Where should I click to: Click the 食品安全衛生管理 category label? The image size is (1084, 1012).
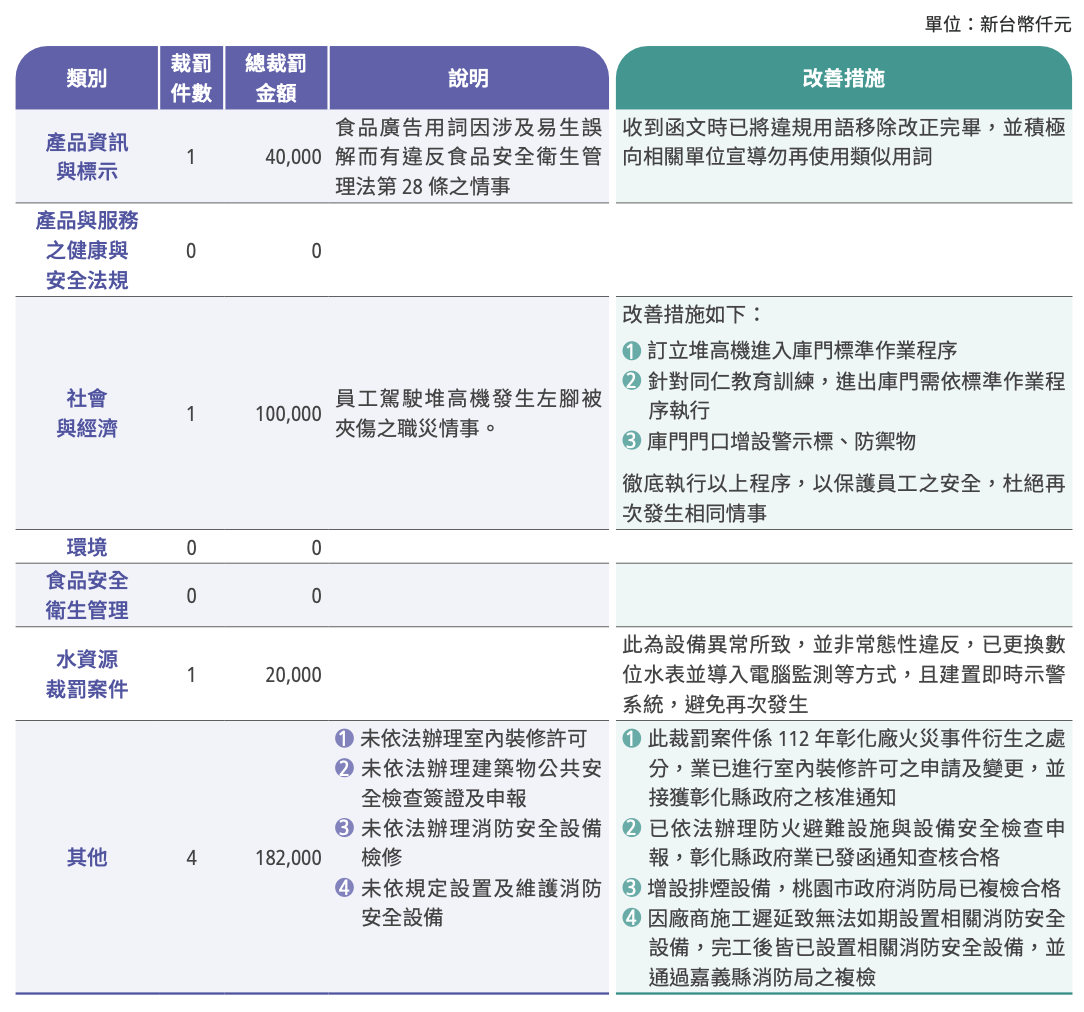87,595
